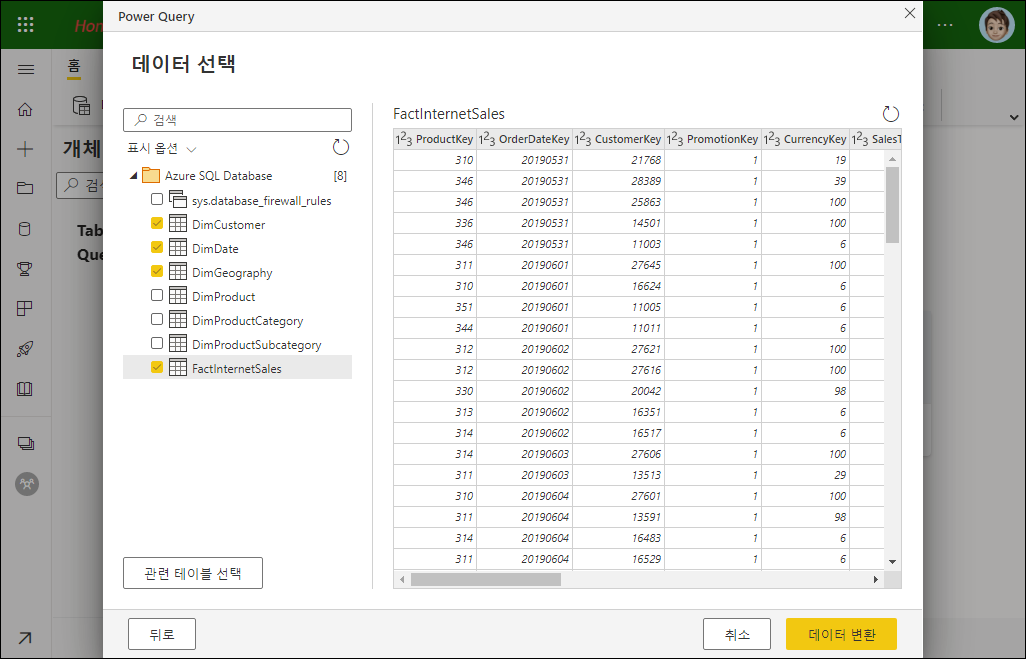Check the DimProductSubcategory checkbox
This screenshot has width=1026, height=659.
pyautogui.click(x=157, y=343)
